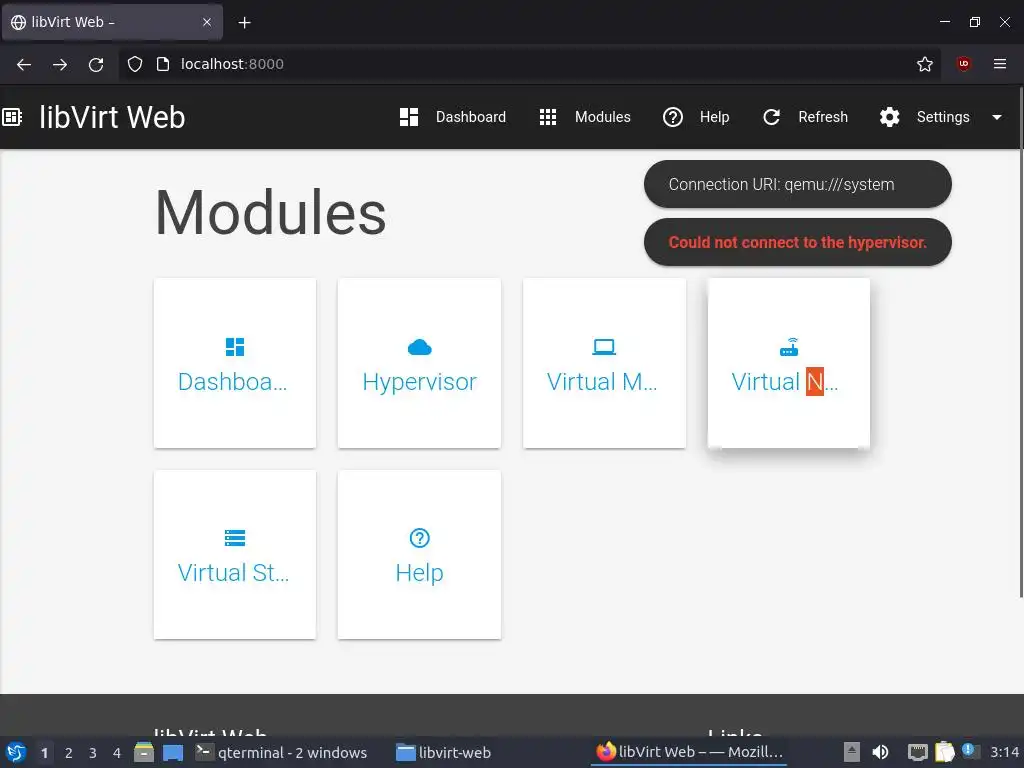Select Refresh in the navbar
The height and width of the screenshot is (768, 1024).
click(823, 117)
